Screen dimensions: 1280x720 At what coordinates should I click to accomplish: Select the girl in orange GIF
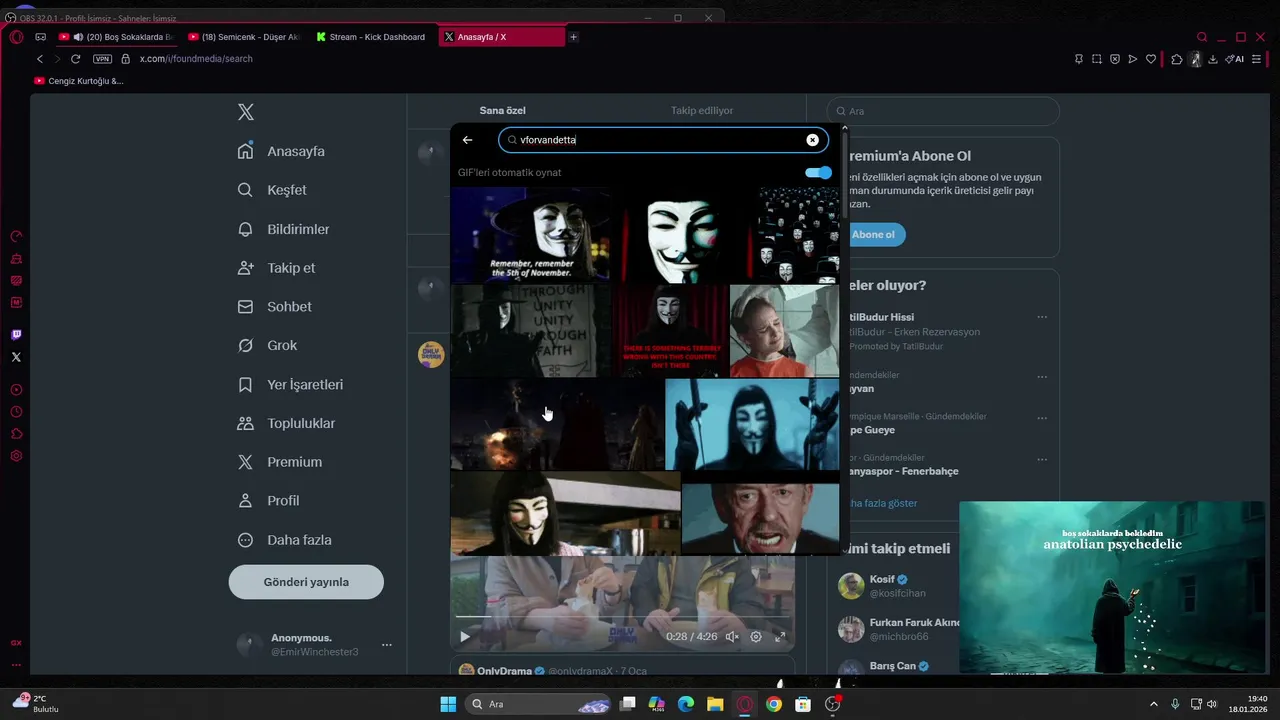click(784, 331)
